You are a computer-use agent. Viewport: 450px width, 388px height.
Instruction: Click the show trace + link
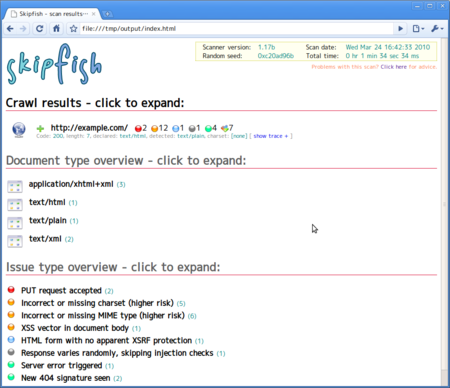270,136
